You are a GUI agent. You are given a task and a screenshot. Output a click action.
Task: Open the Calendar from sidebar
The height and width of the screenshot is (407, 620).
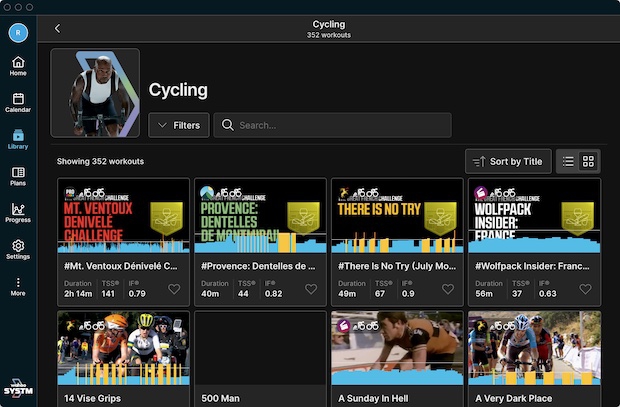point(18,102)
